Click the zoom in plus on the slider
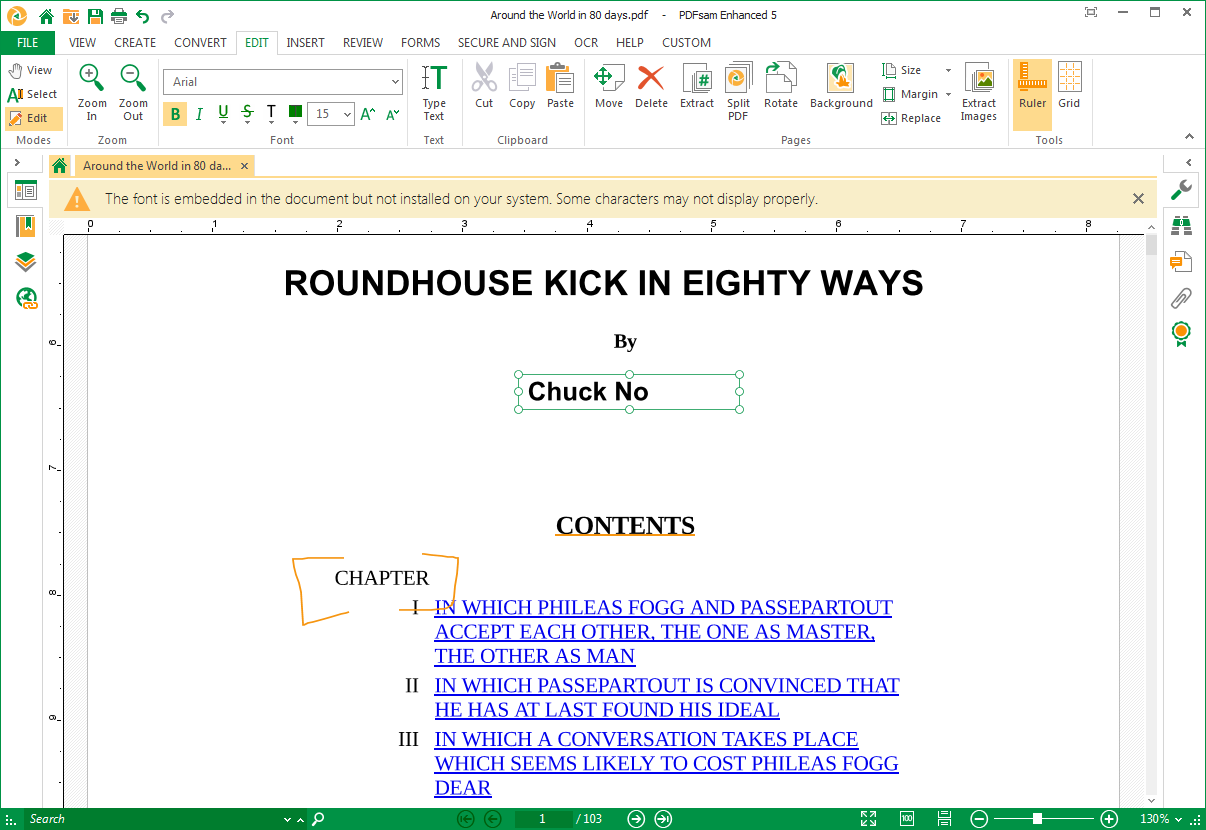This screenshot has width=1206, height=830. (1109, 819)
